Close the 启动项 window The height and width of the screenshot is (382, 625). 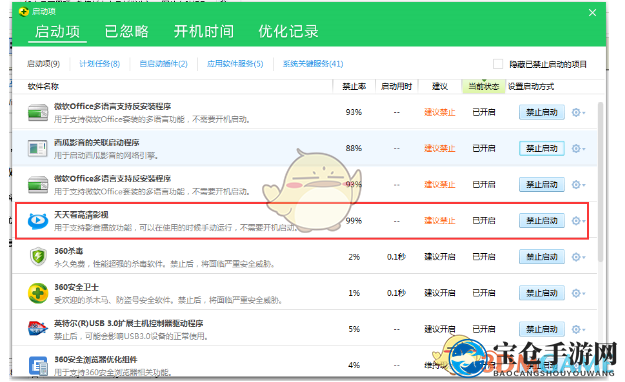[x=592, y=13]
